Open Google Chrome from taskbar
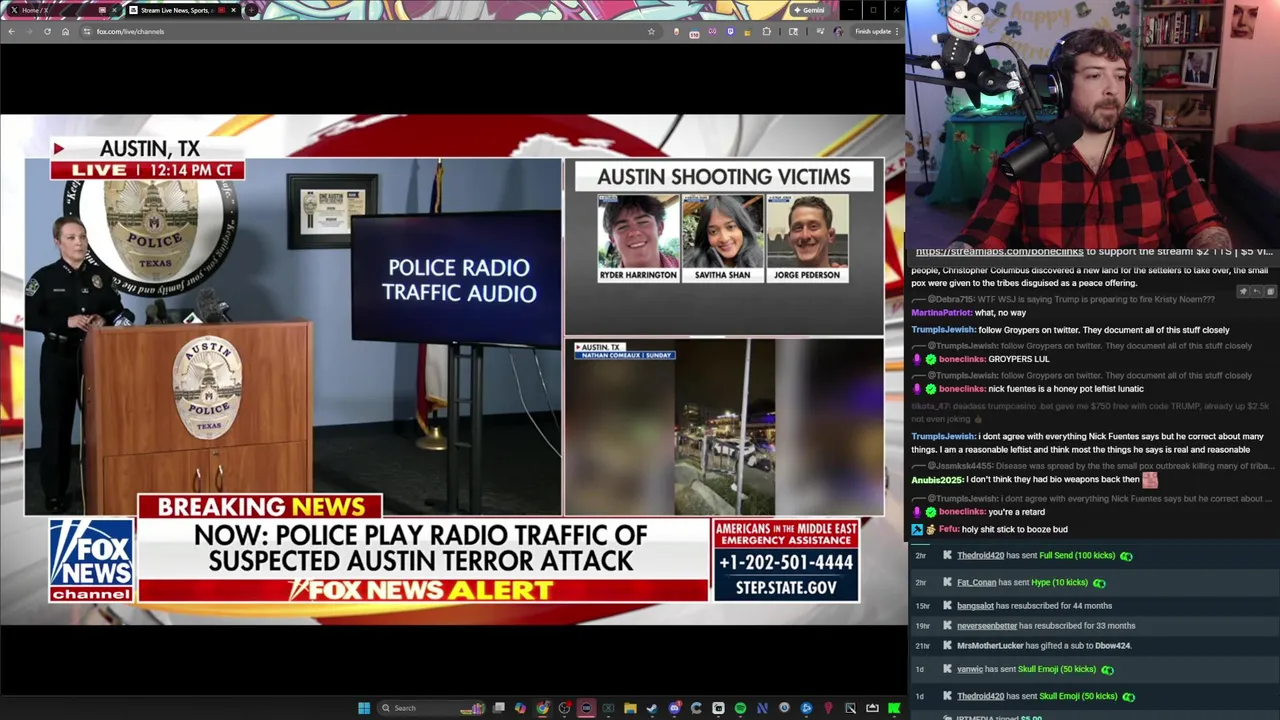Image resolution: width=1280 pixels, height=720 pixels. click(542, 708)
